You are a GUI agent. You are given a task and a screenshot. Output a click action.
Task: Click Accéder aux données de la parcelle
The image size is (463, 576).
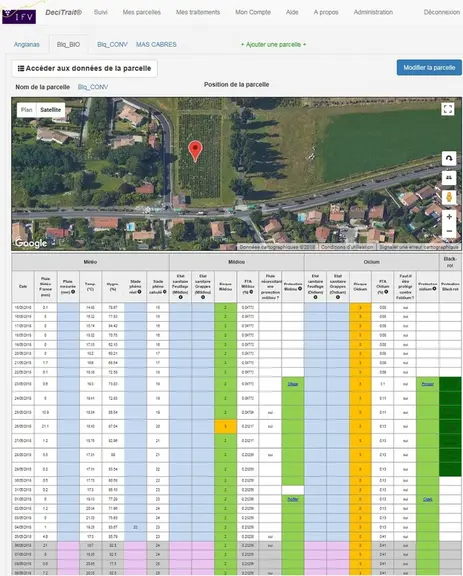85,68
